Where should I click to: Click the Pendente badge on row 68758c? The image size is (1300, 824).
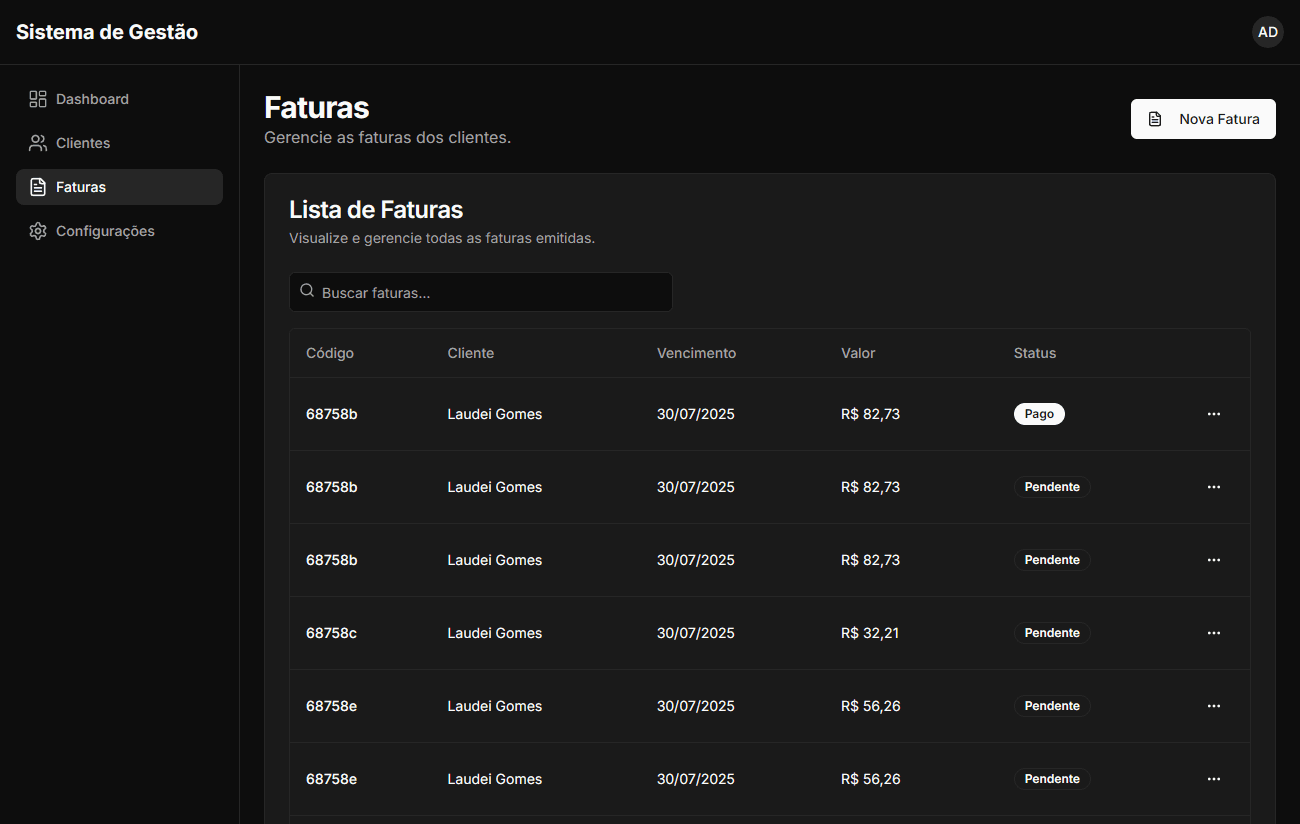[x=1052, y=633]
